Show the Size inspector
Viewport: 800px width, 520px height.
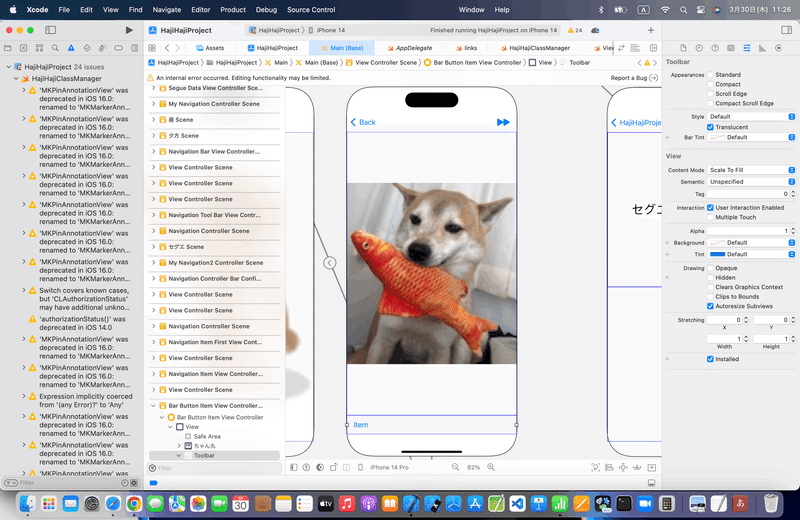click(762, 48)
